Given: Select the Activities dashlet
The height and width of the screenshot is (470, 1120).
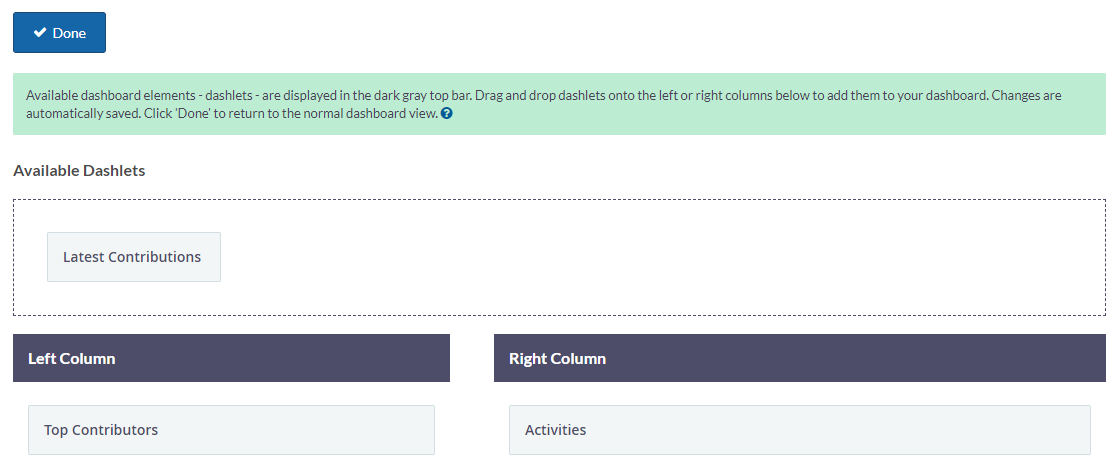Looking at the screenshot, I should (x=800, y=430).
